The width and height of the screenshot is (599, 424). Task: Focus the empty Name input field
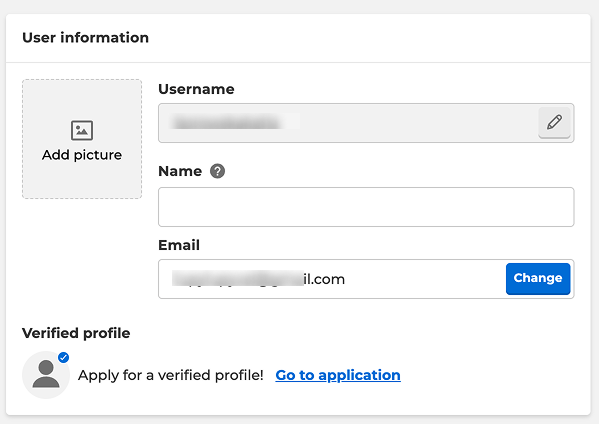point(366,207)
